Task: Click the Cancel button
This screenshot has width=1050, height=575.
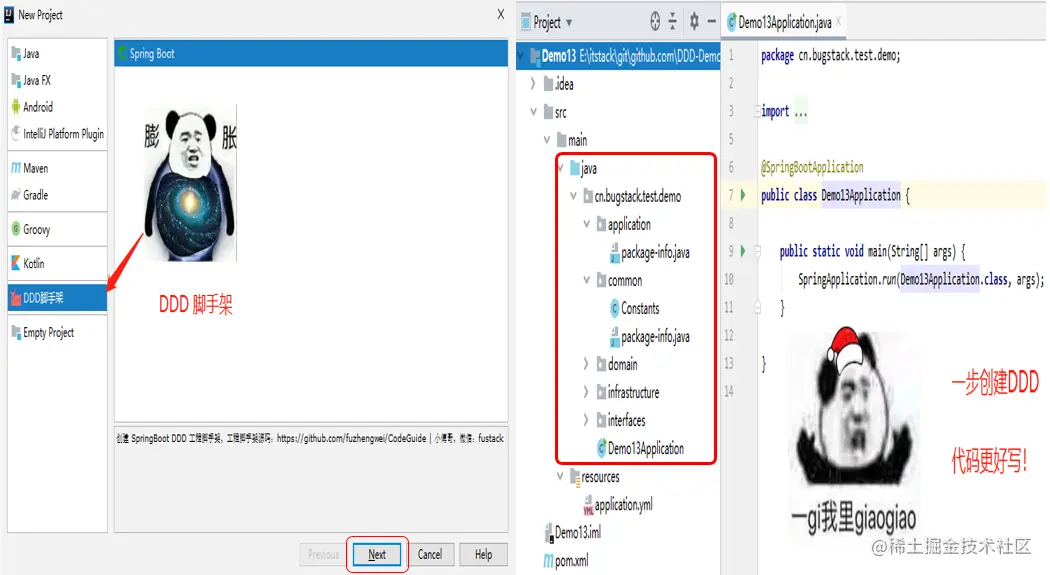Action: pos(430,554)
